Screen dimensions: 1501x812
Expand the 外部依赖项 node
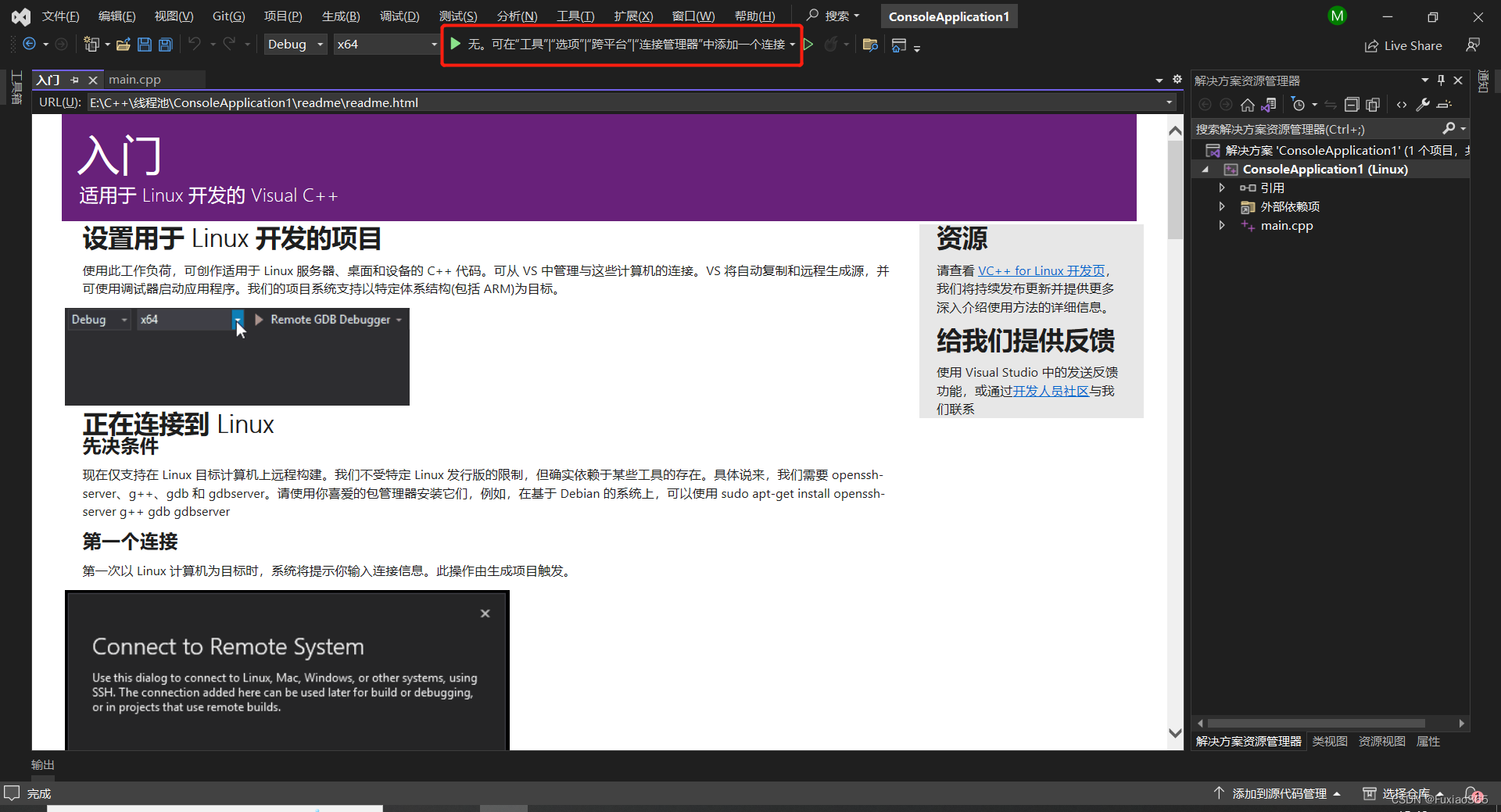[1222, 206]
